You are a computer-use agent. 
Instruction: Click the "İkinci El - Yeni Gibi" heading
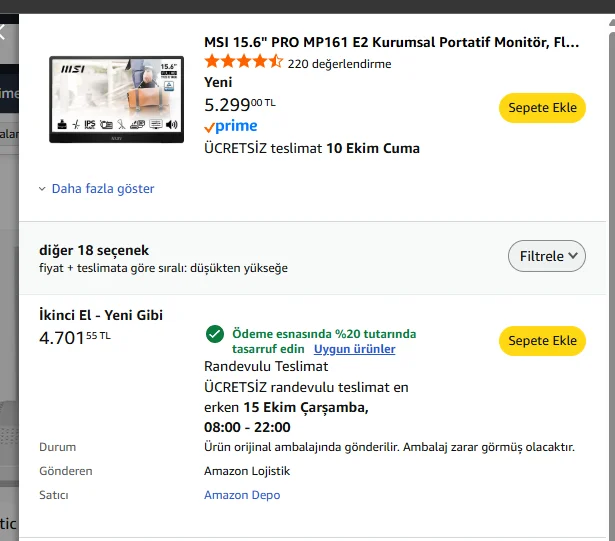100,315
